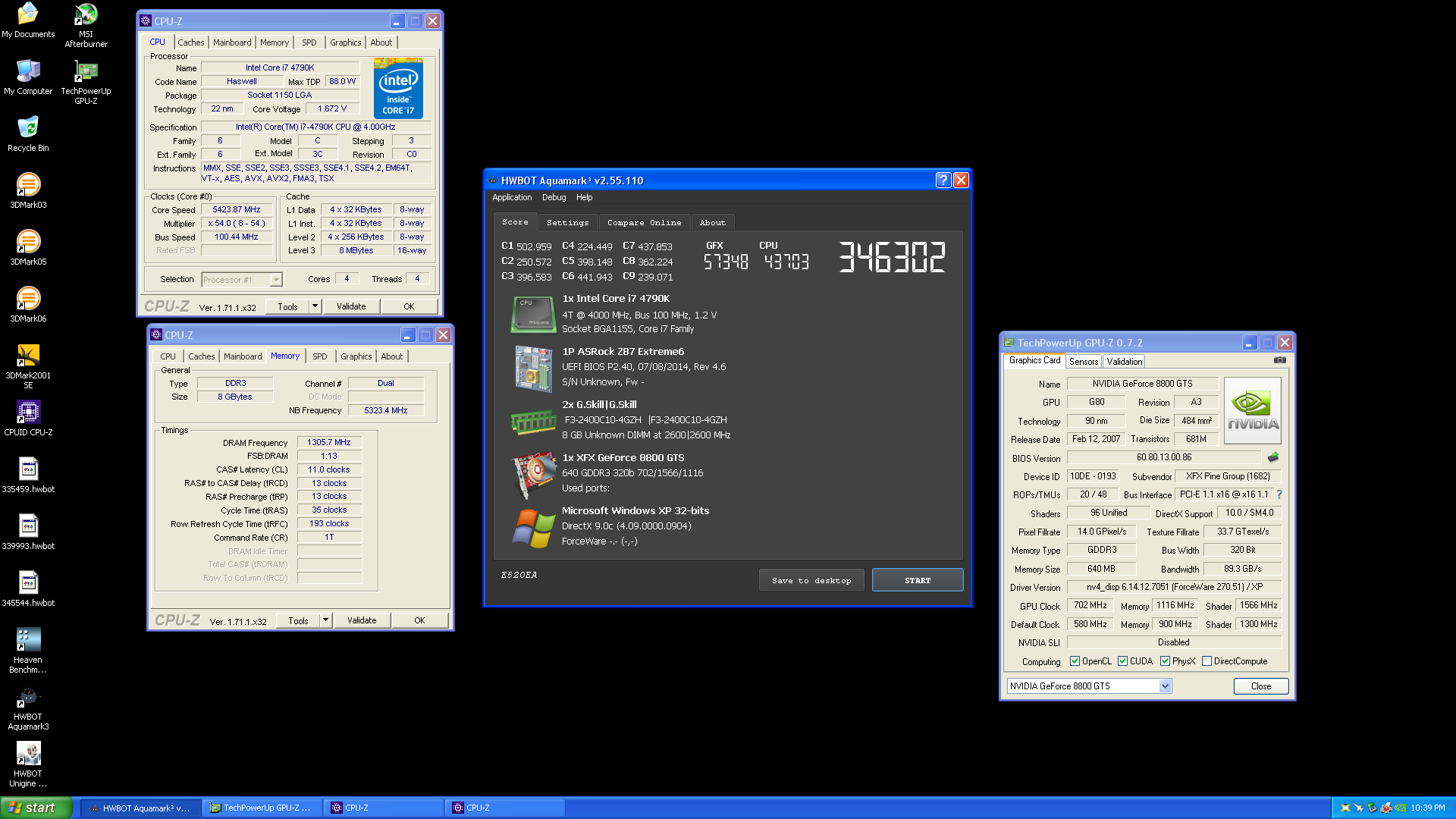Switch to Settings tab in Aquamark
1456x819 pixels.
click(567, 222)
